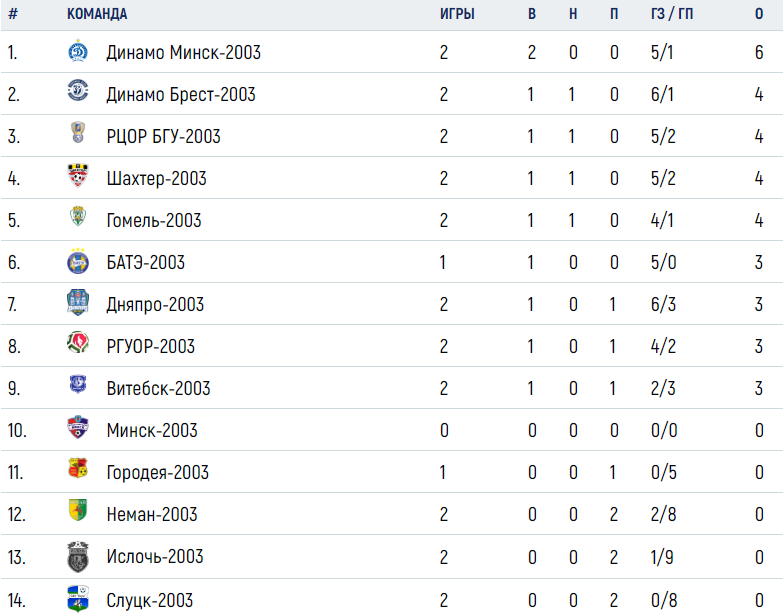This screenshot has height=616, width=783.
Task: Open the Минск-2003 team page
Action: pos(152,430)
